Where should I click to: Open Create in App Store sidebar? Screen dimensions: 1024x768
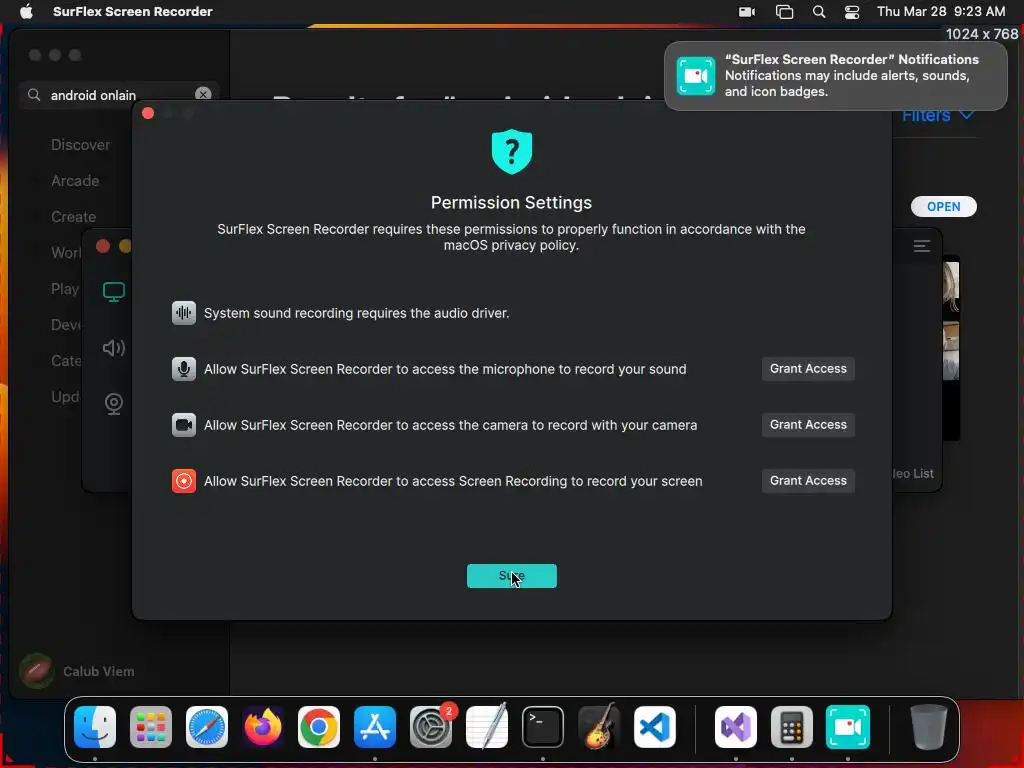73,217
